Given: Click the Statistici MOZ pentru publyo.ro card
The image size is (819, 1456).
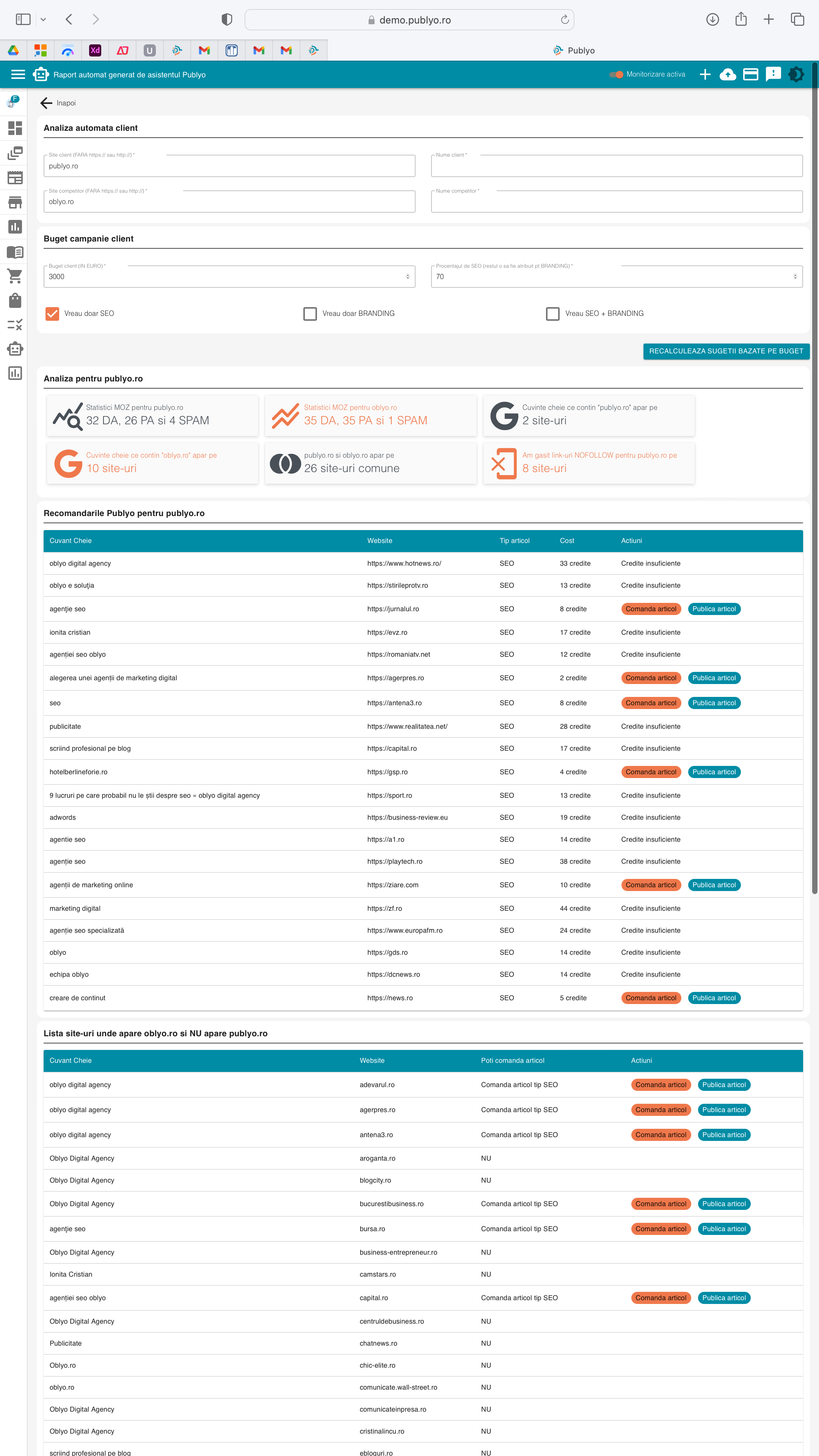Looking at the screenshot, I should [x=152, y=416].
